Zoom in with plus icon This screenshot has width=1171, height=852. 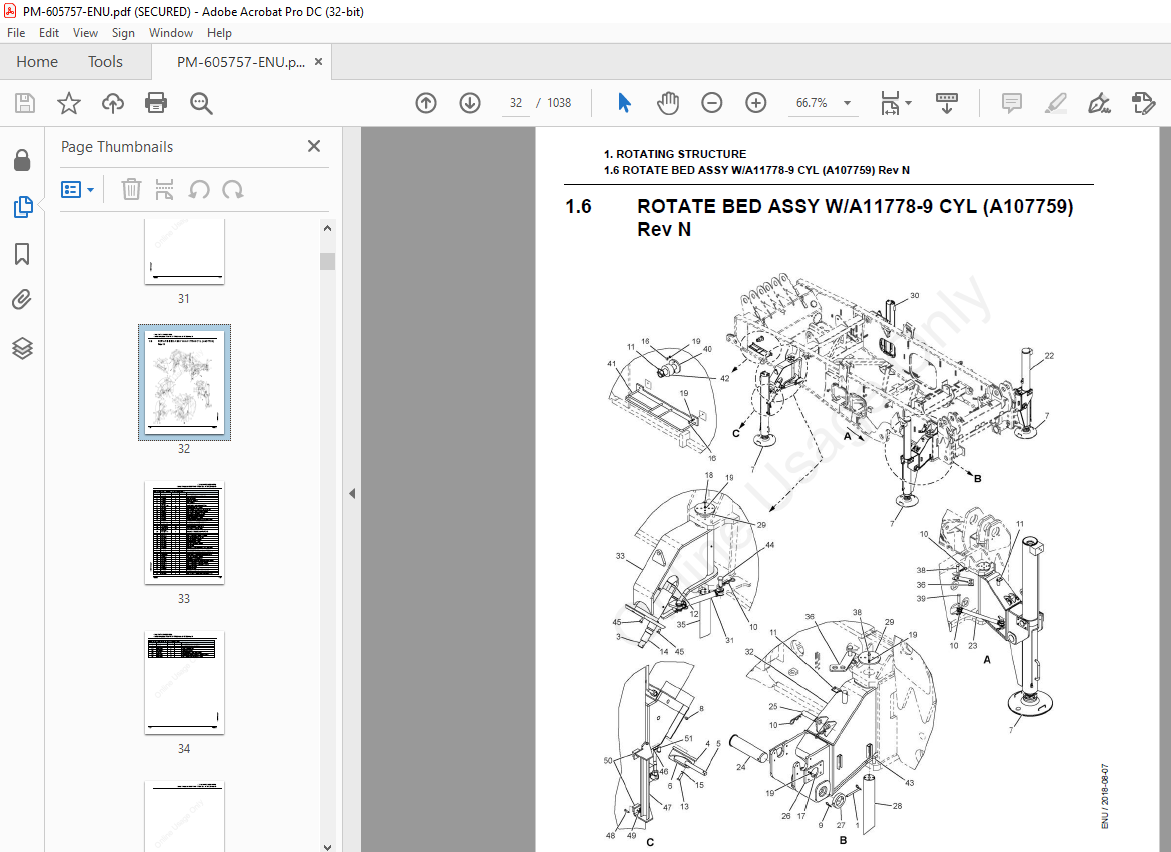[756, 103]
